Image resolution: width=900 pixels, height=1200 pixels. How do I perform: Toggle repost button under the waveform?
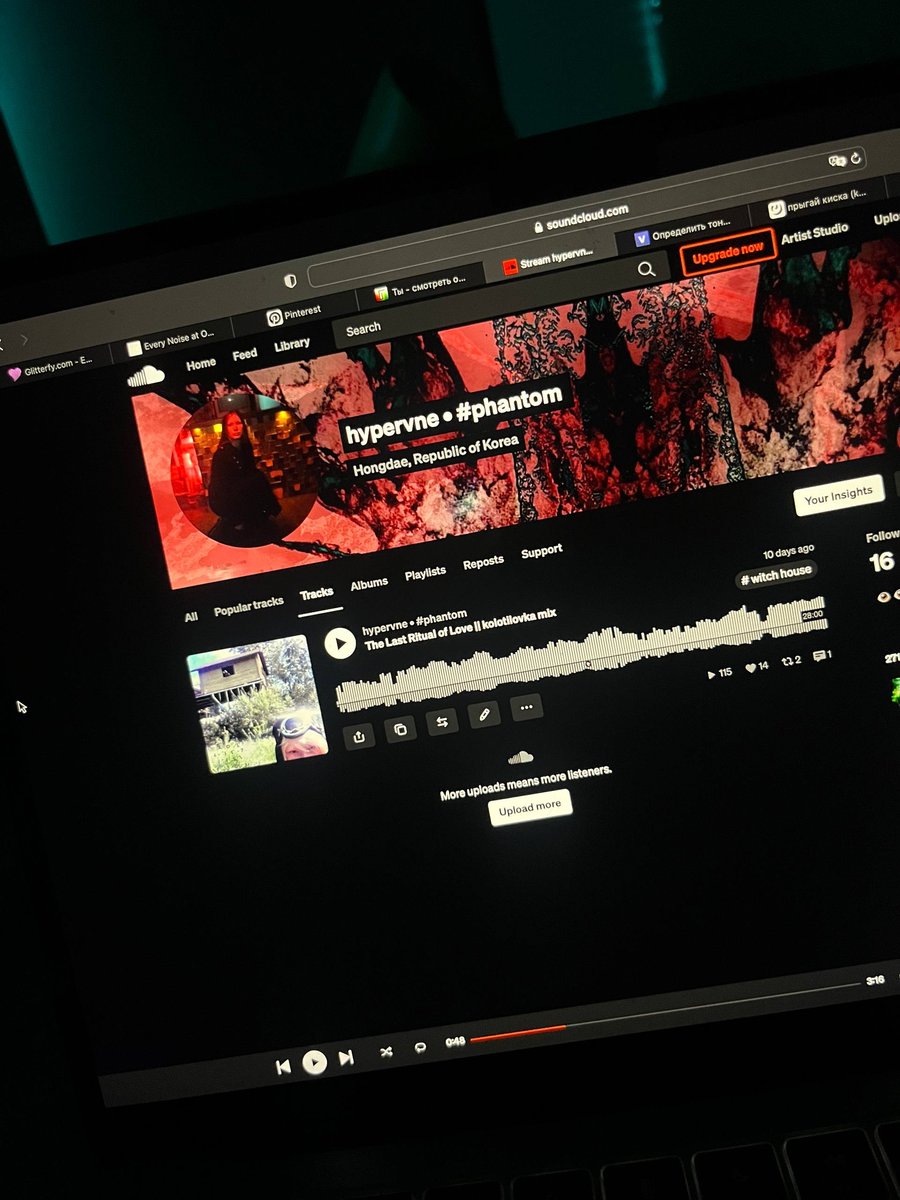(x=442, y=722)
